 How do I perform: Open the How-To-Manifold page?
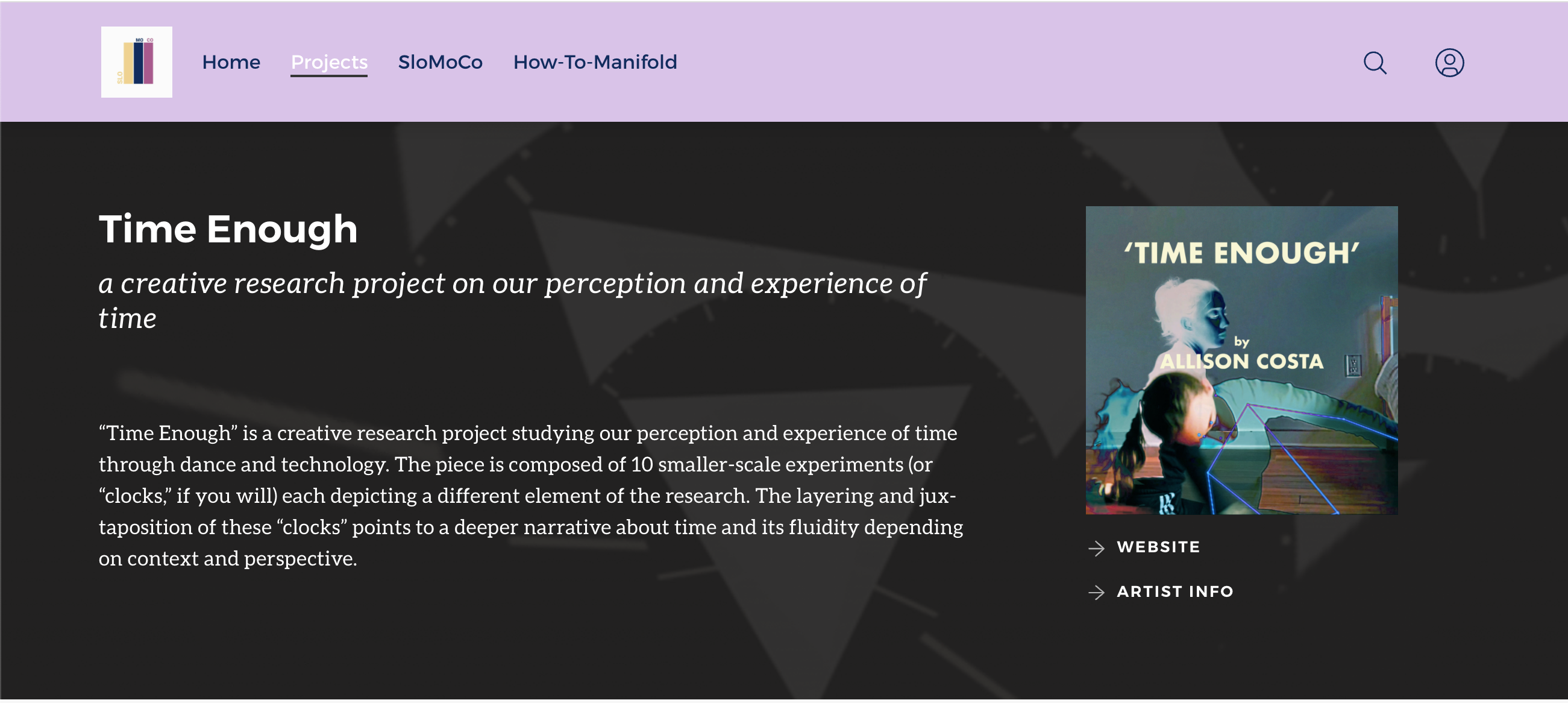click(595, 62)
